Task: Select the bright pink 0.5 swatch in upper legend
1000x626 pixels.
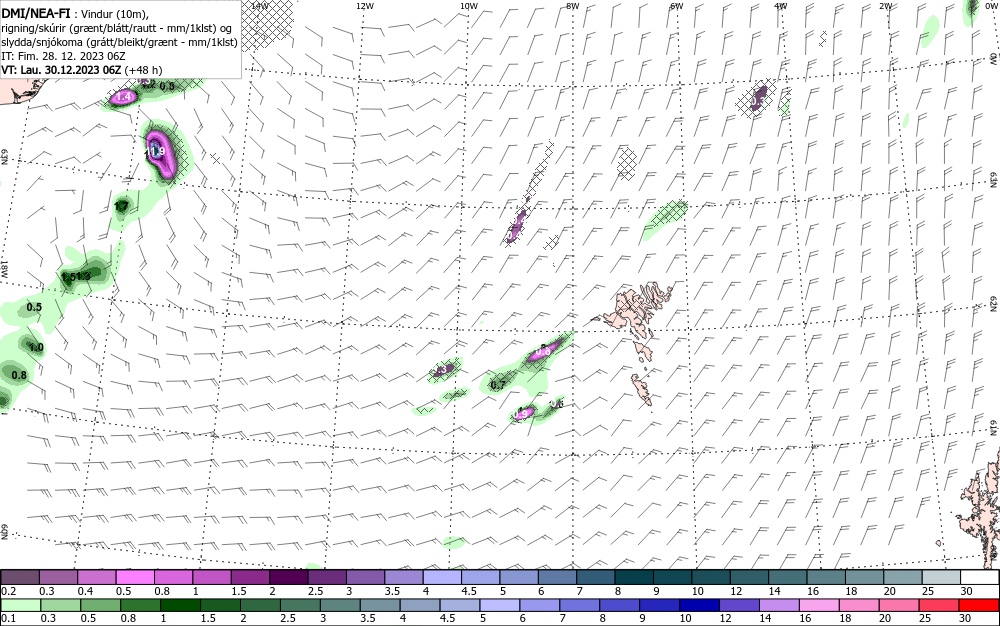Action: [x=135, y=578]
